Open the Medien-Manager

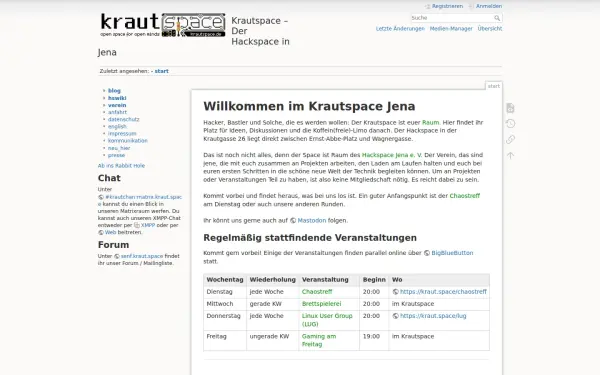(451, 29)
